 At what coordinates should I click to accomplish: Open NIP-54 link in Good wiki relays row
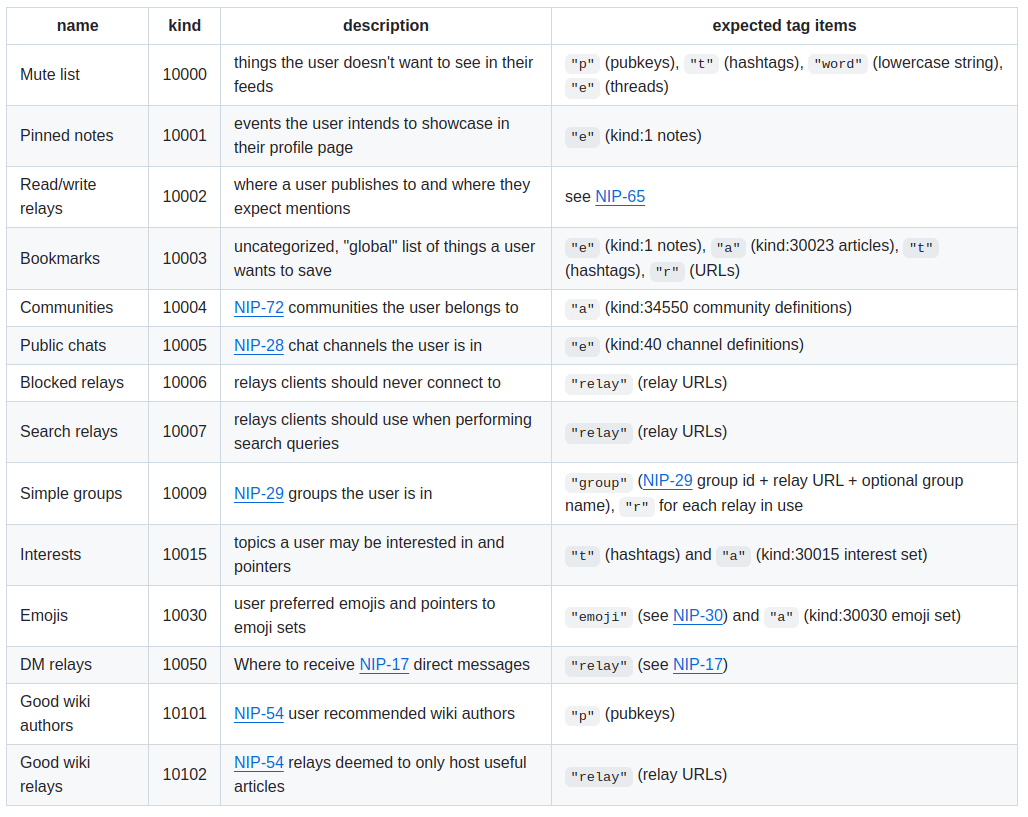tap(259, 762)
